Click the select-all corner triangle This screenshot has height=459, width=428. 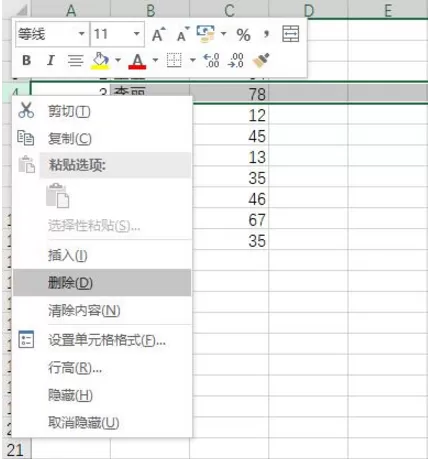point(21,11)
